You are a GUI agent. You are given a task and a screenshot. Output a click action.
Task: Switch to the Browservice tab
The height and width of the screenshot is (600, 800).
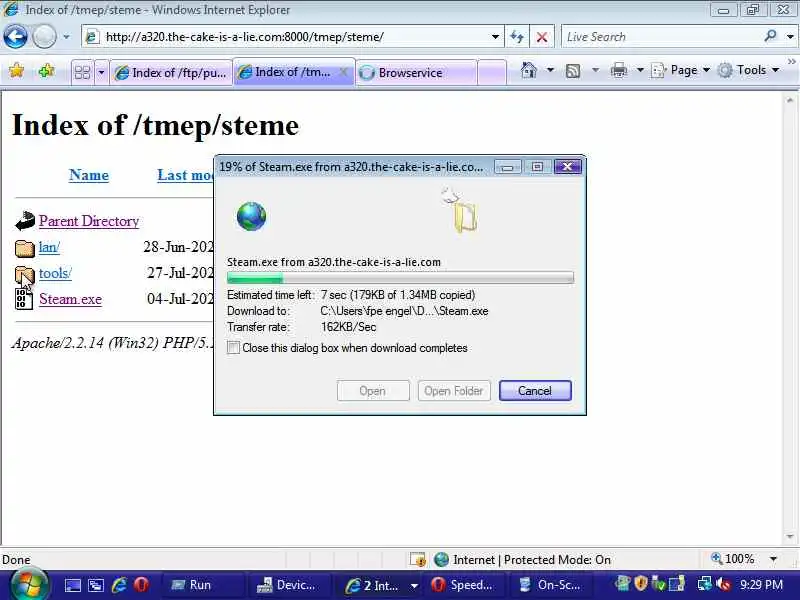(x=416, y=72)
